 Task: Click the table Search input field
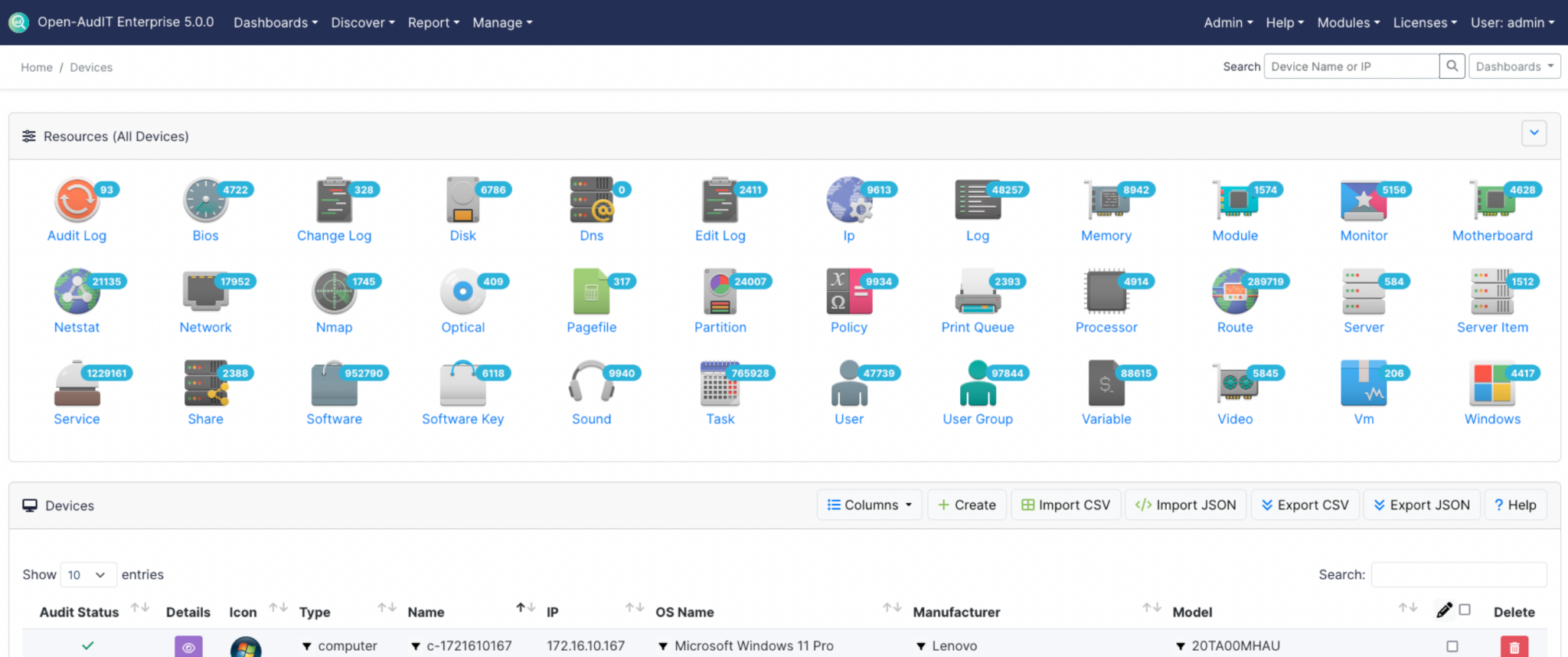tap(1459, 574)
